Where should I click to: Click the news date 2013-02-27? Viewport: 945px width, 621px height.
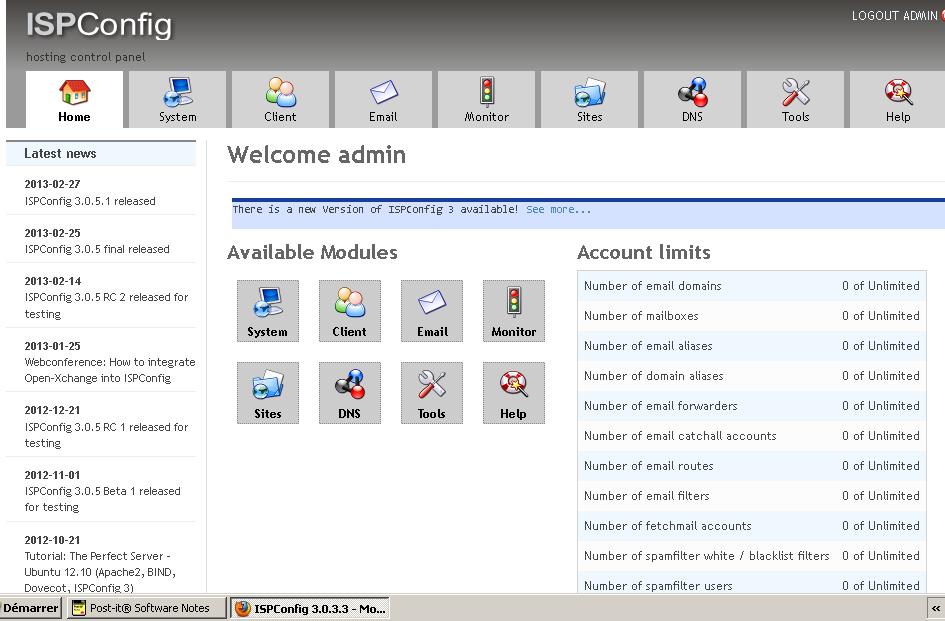coord(52,184)
